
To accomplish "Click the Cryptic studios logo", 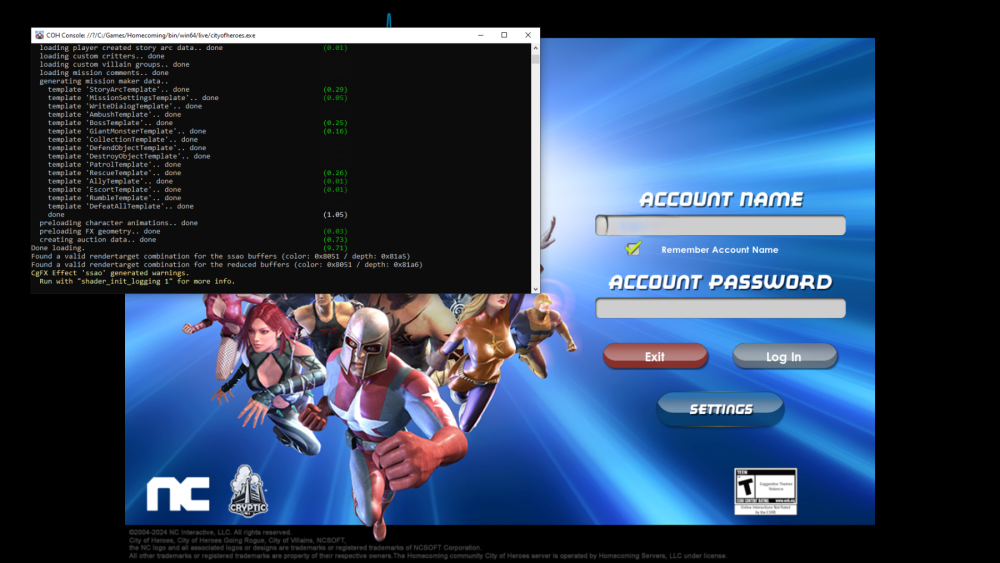I will pos(248,490).
